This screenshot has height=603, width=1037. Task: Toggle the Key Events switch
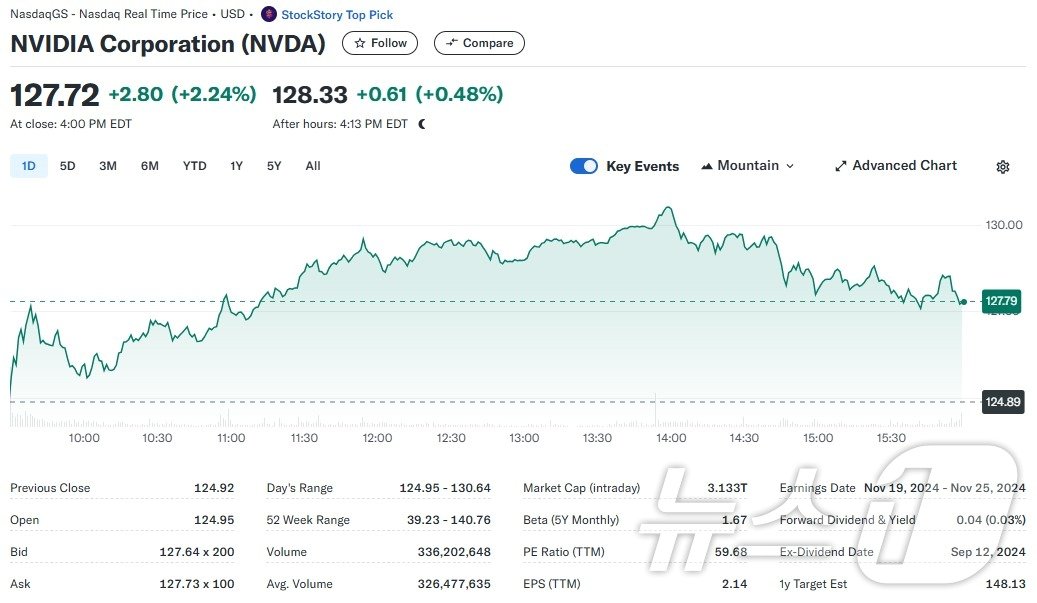(584, 166)
